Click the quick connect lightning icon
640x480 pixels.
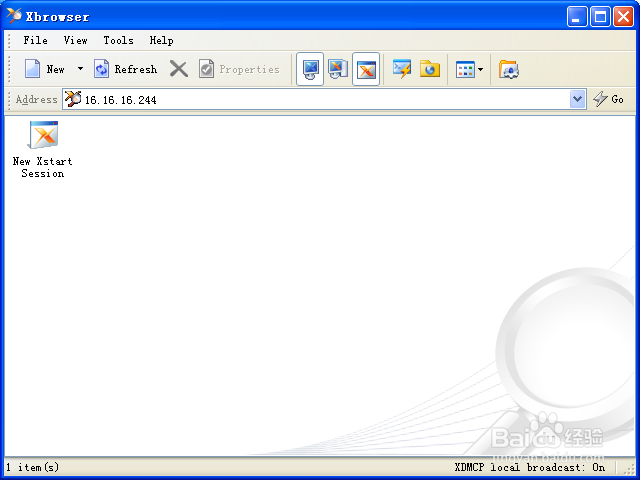coord(402,69)
